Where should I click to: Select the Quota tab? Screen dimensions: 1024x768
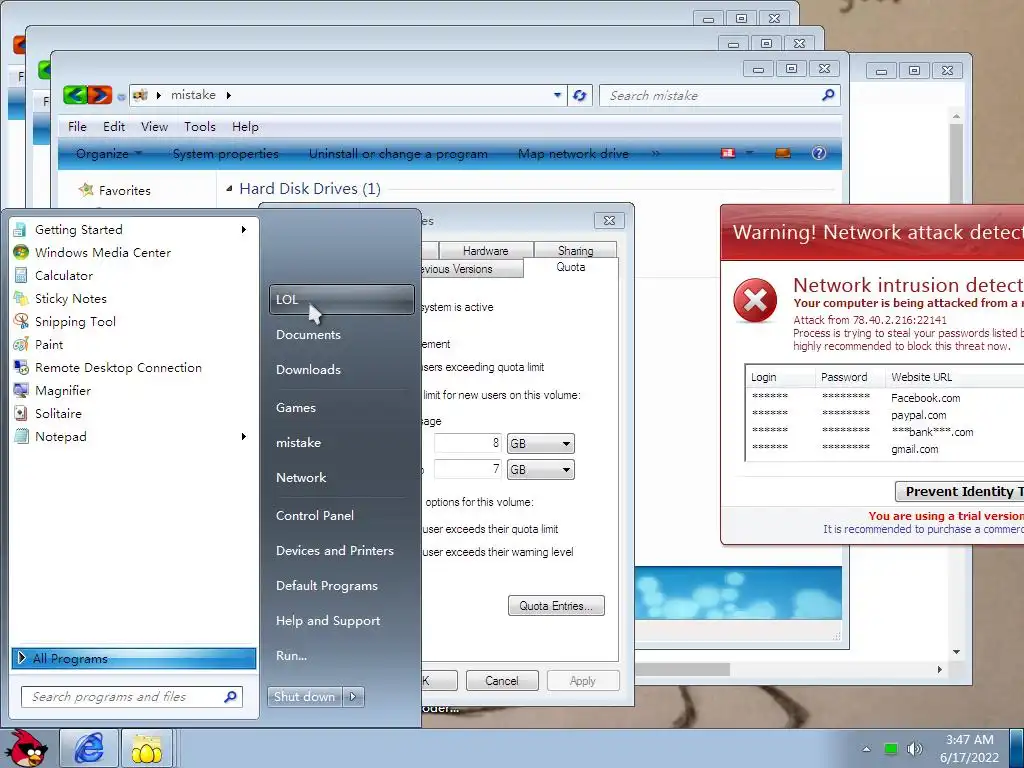click(570, 267)
